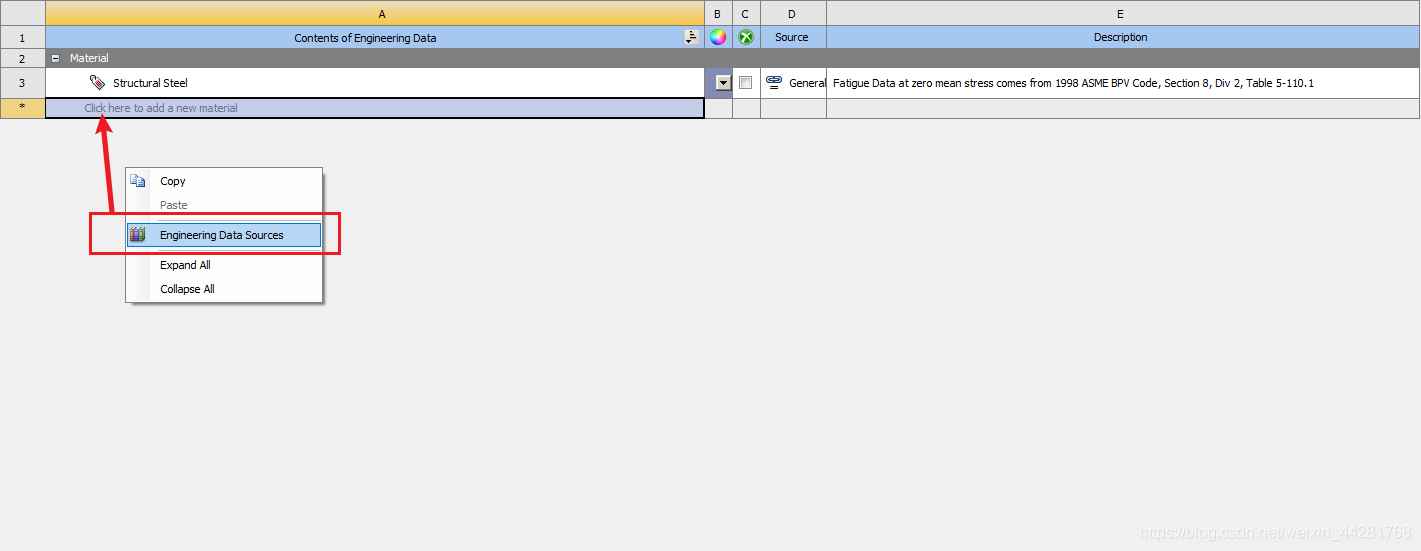Click the color wheel icon in column B header
This screenshot has height=551, width=1421.
[718, 37]
